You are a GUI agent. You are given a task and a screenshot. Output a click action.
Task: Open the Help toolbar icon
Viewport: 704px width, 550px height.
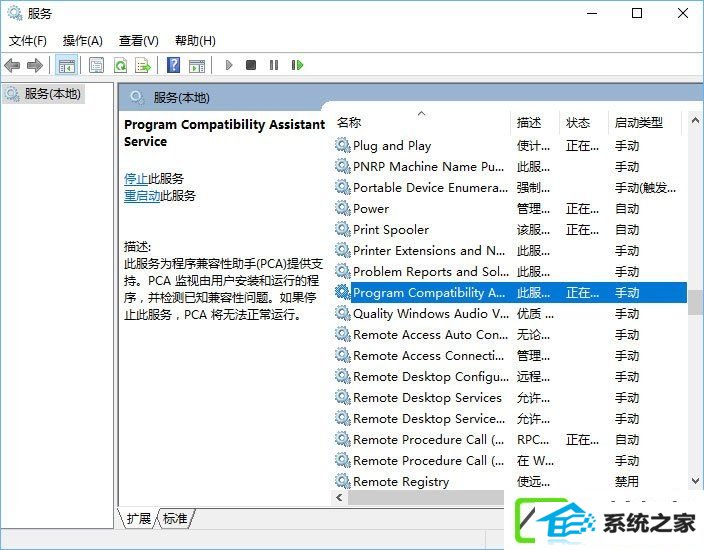click(173, 66)
